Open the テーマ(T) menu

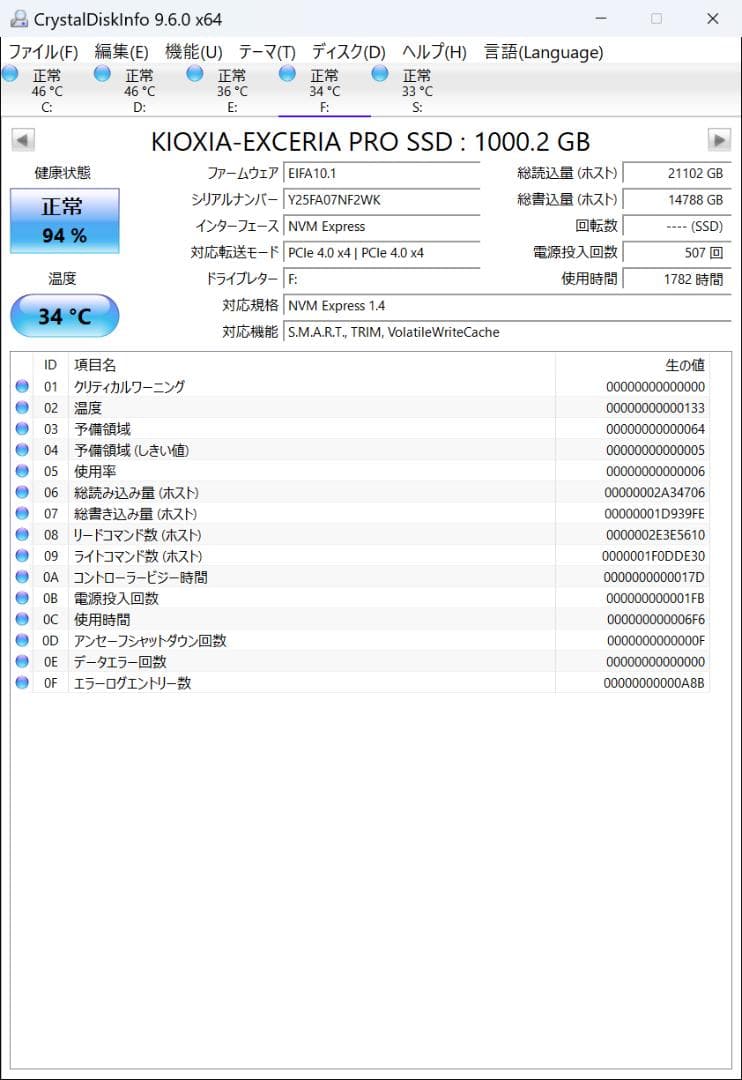click(267, 52)
